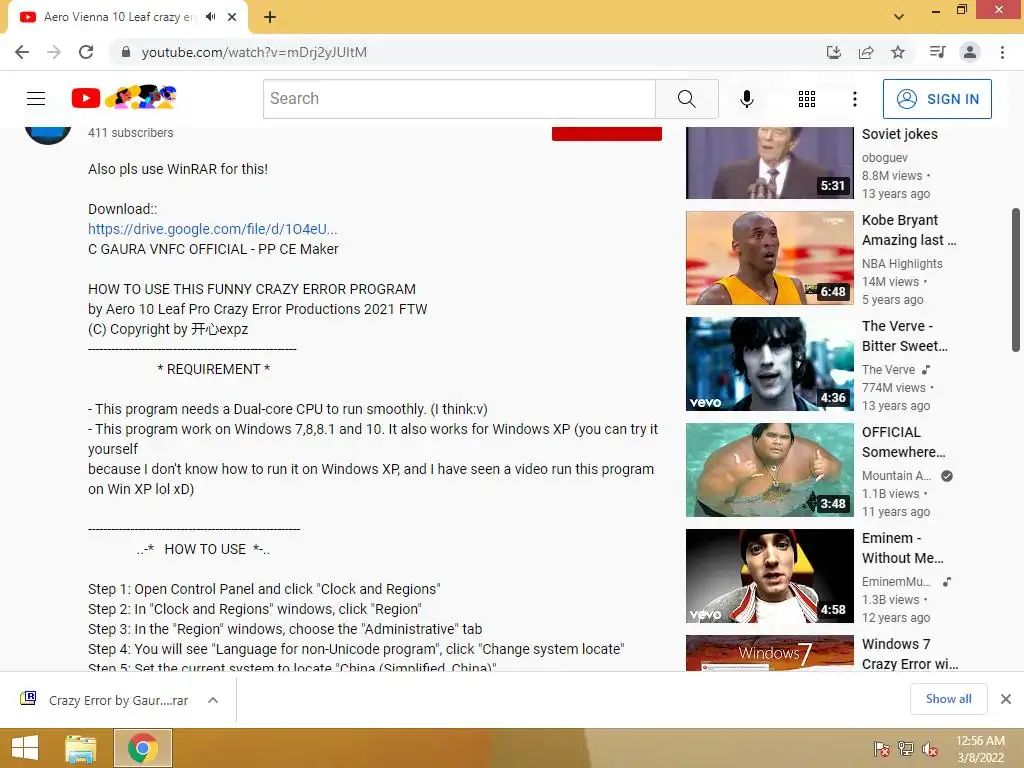Image resolution: width=1024 pixels, height=768 pixels.
Task: Bookmark this page with the star icon
Action: 898,52
